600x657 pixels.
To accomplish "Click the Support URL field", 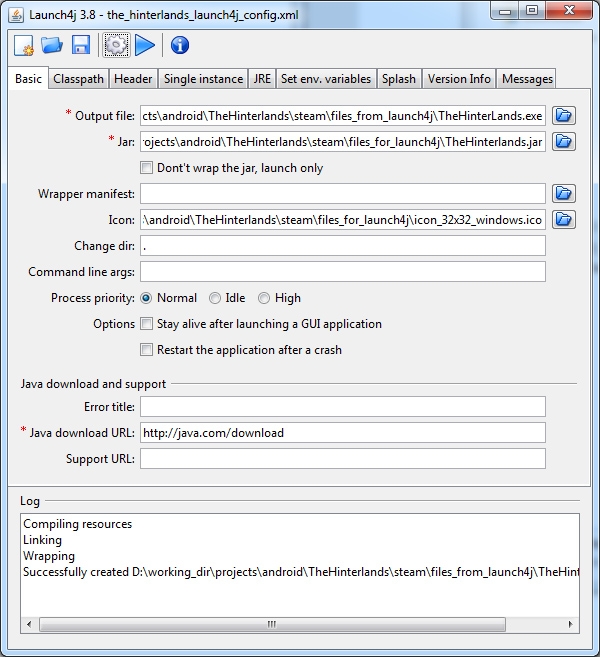I will point(343,458).
